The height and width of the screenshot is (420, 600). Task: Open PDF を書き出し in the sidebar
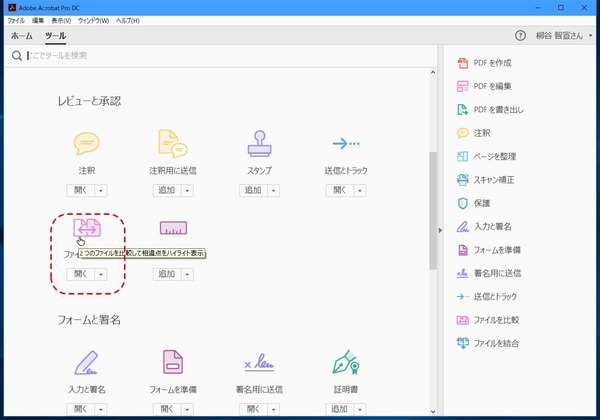[x=491, y=109]
